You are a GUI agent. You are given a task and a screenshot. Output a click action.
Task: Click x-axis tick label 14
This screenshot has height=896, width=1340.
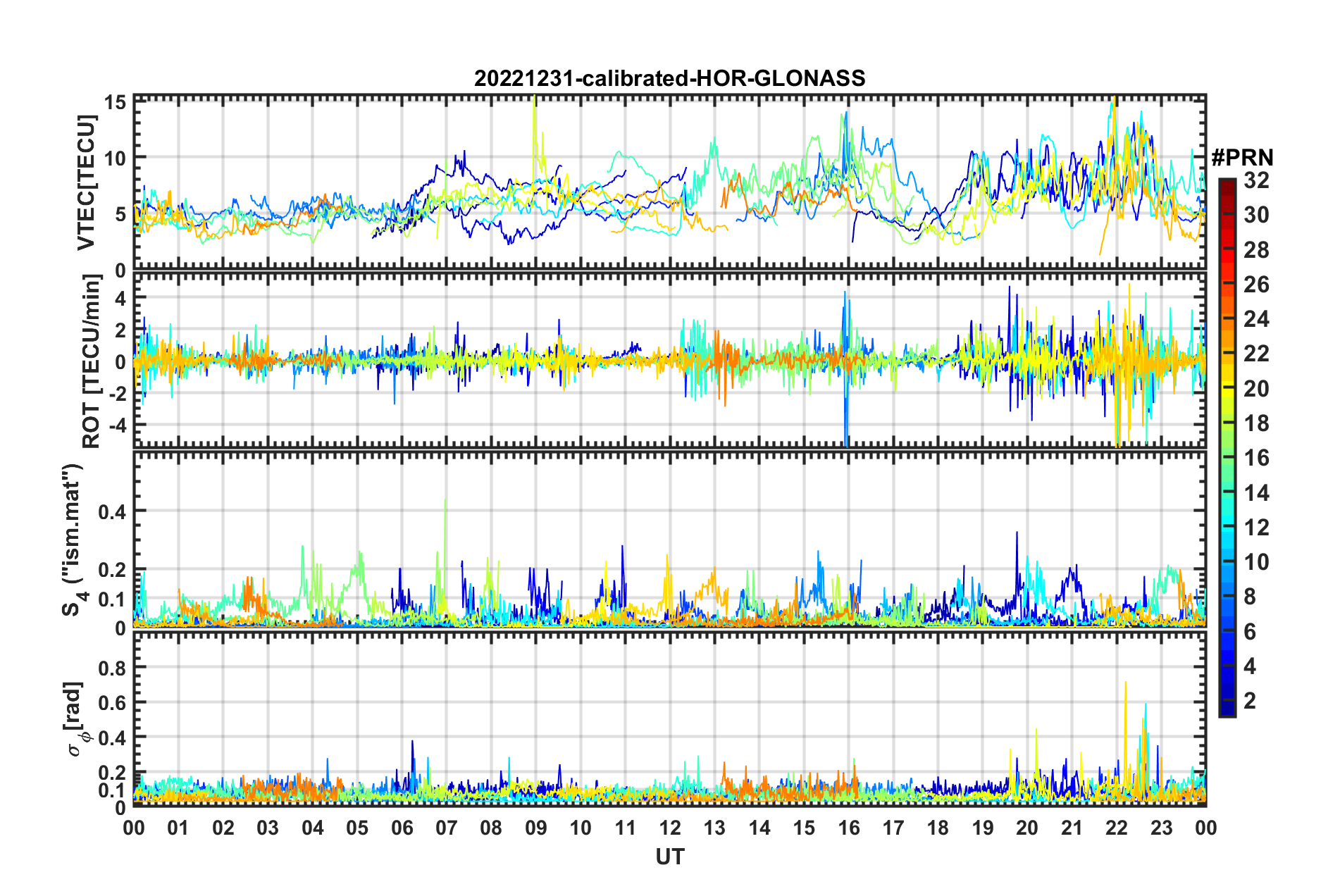pyautogui.click(x=759, y=828)
